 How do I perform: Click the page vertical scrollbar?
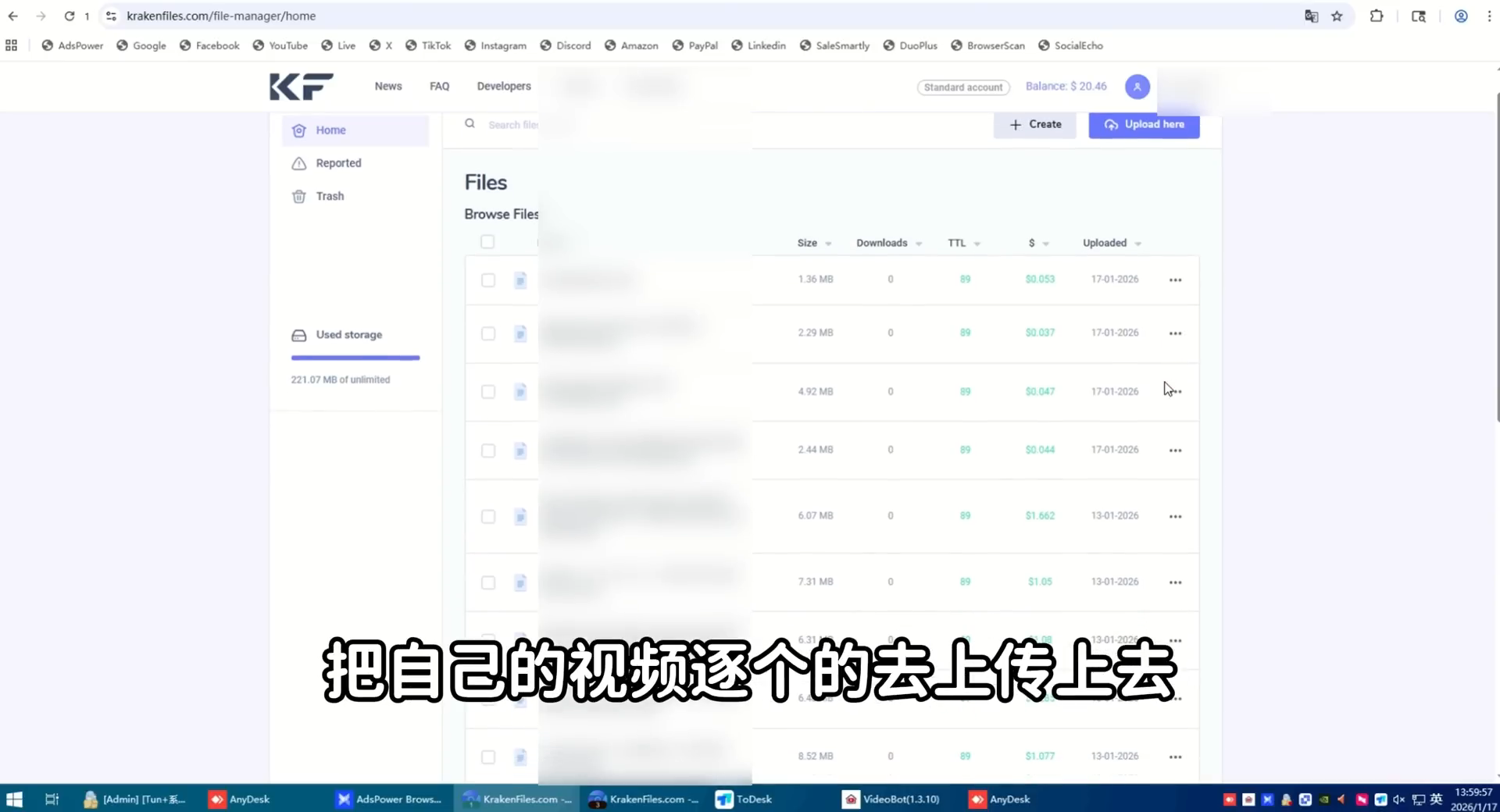(1497, 258)
